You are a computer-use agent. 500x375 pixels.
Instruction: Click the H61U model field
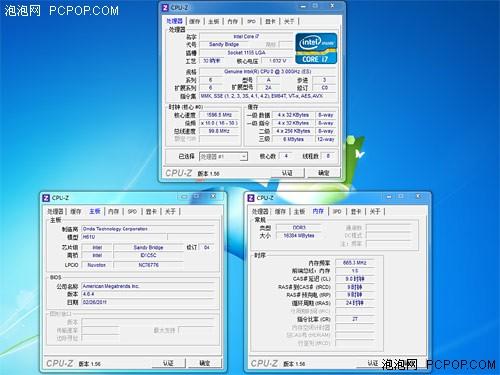point(124,237)
